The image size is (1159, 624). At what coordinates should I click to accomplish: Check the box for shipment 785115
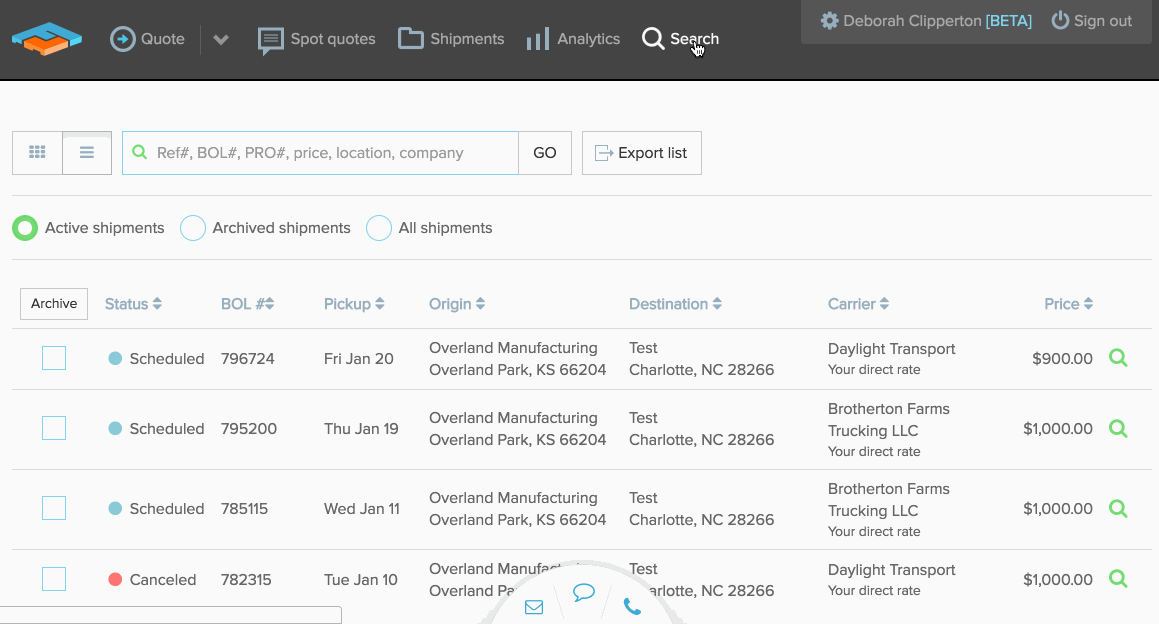[54, 508]
